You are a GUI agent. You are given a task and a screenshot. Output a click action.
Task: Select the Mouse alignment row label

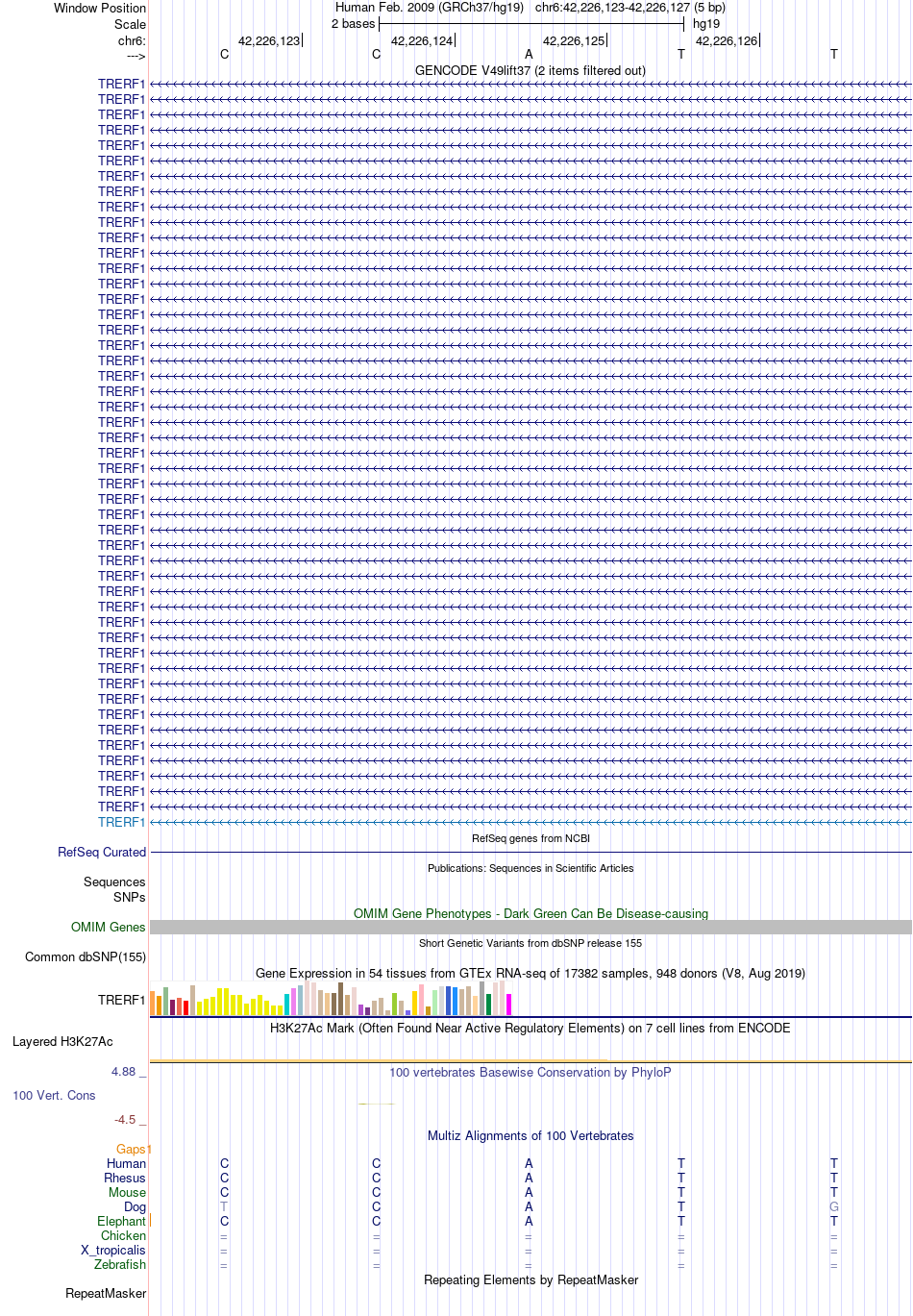click(127, 1192)
